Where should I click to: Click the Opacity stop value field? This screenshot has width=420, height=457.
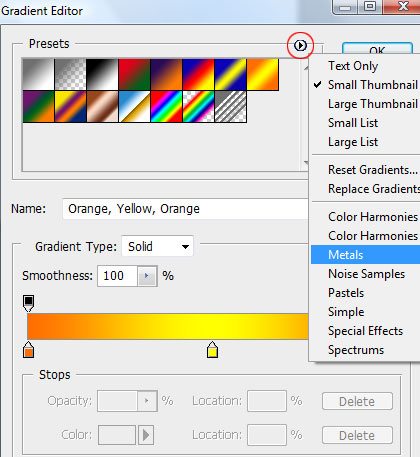[117, 401]
